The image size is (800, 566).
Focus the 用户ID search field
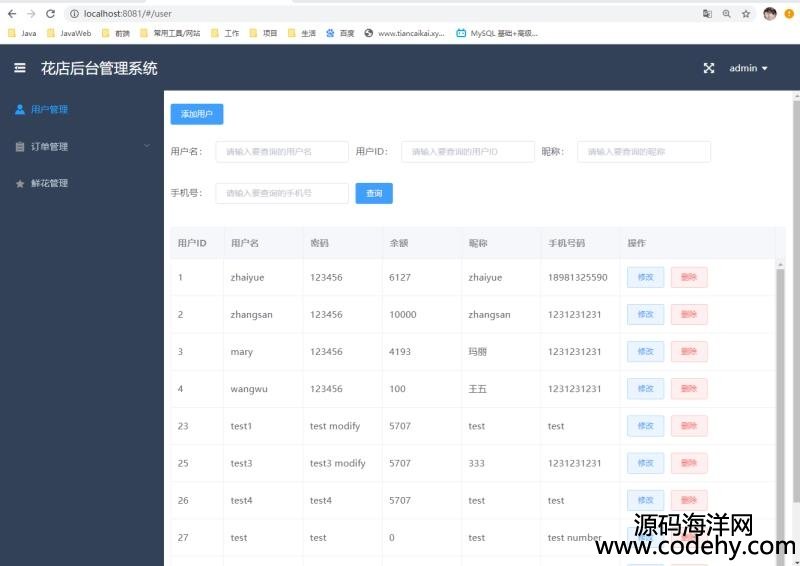click(468, 152)
